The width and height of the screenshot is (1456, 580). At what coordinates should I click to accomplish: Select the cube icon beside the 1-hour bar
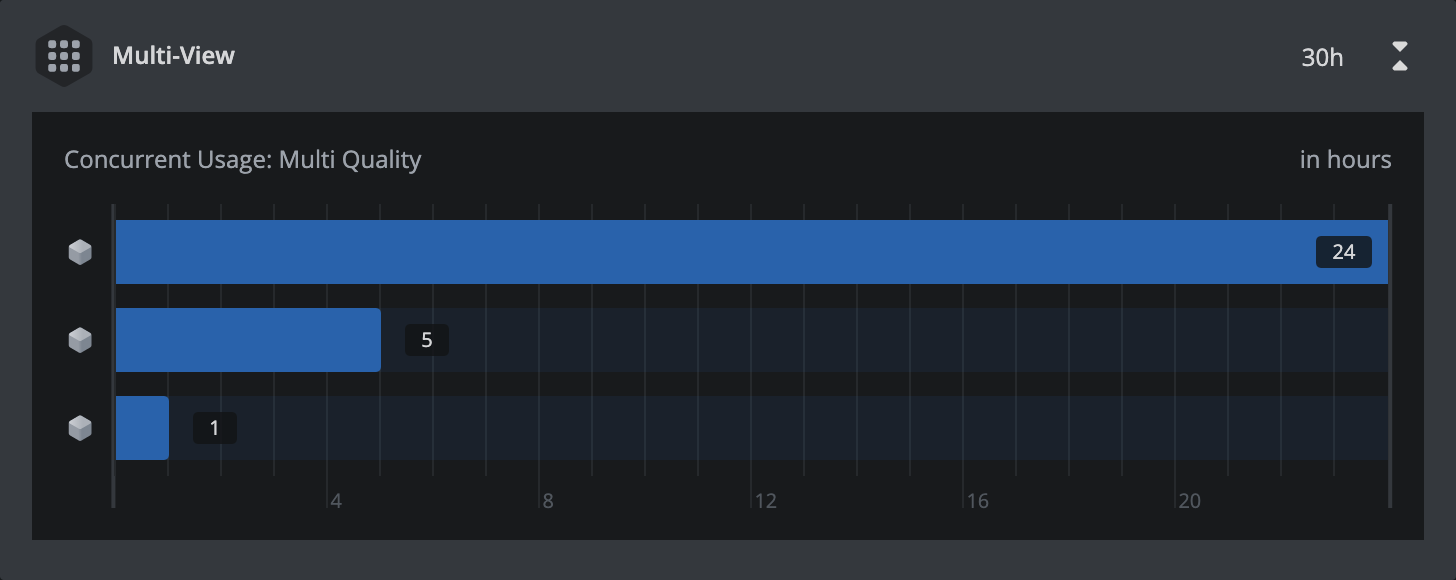(x=78, y=428)
